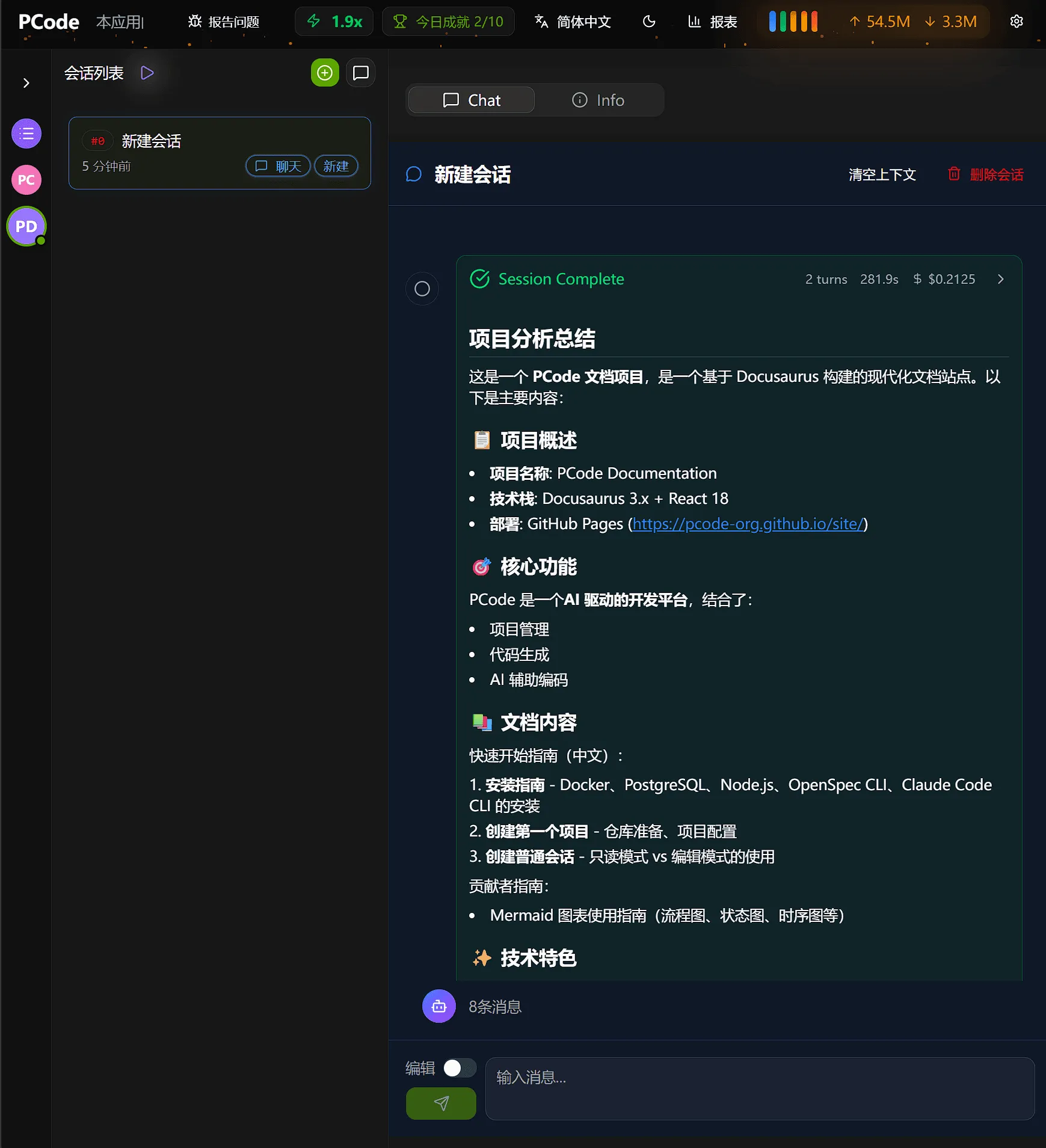Create a new session with the green plus icon
The image size is (1046, 1148).
point(325,72)
